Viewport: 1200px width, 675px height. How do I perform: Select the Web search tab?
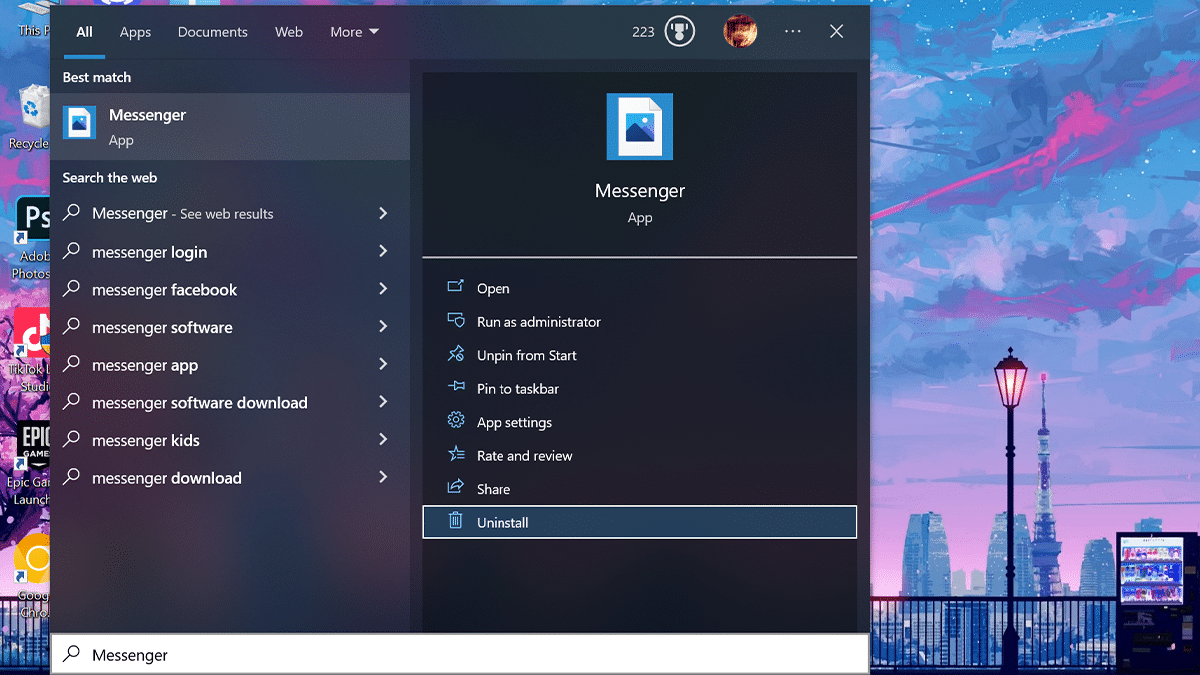click(x=289, y=32)
